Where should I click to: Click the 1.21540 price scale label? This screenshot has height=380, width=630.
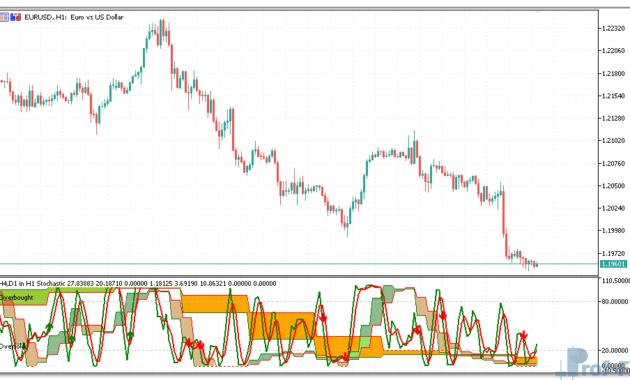click(613, 96)
